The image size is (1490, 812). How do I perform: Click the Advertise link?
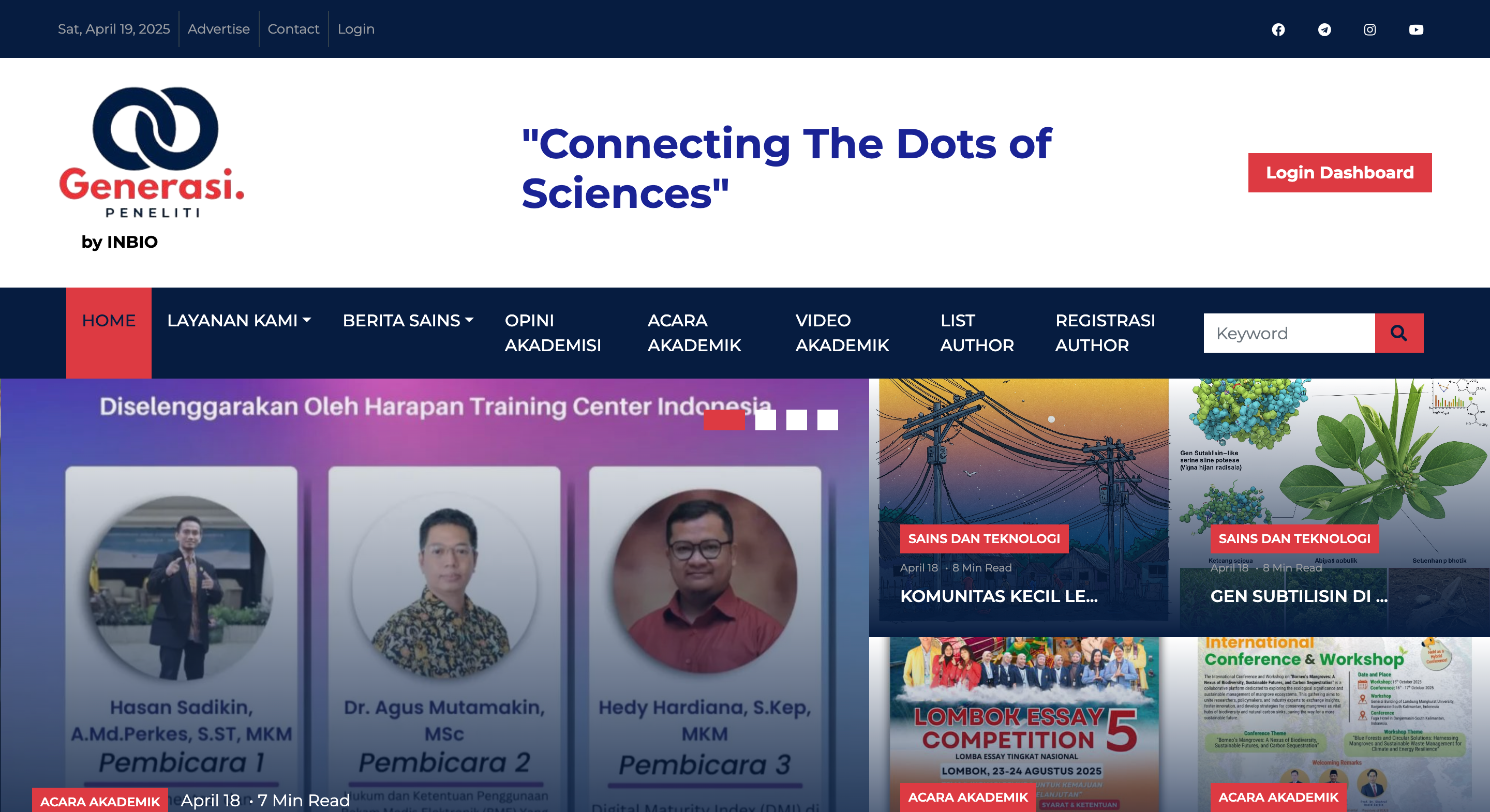(x=219, y=29)
